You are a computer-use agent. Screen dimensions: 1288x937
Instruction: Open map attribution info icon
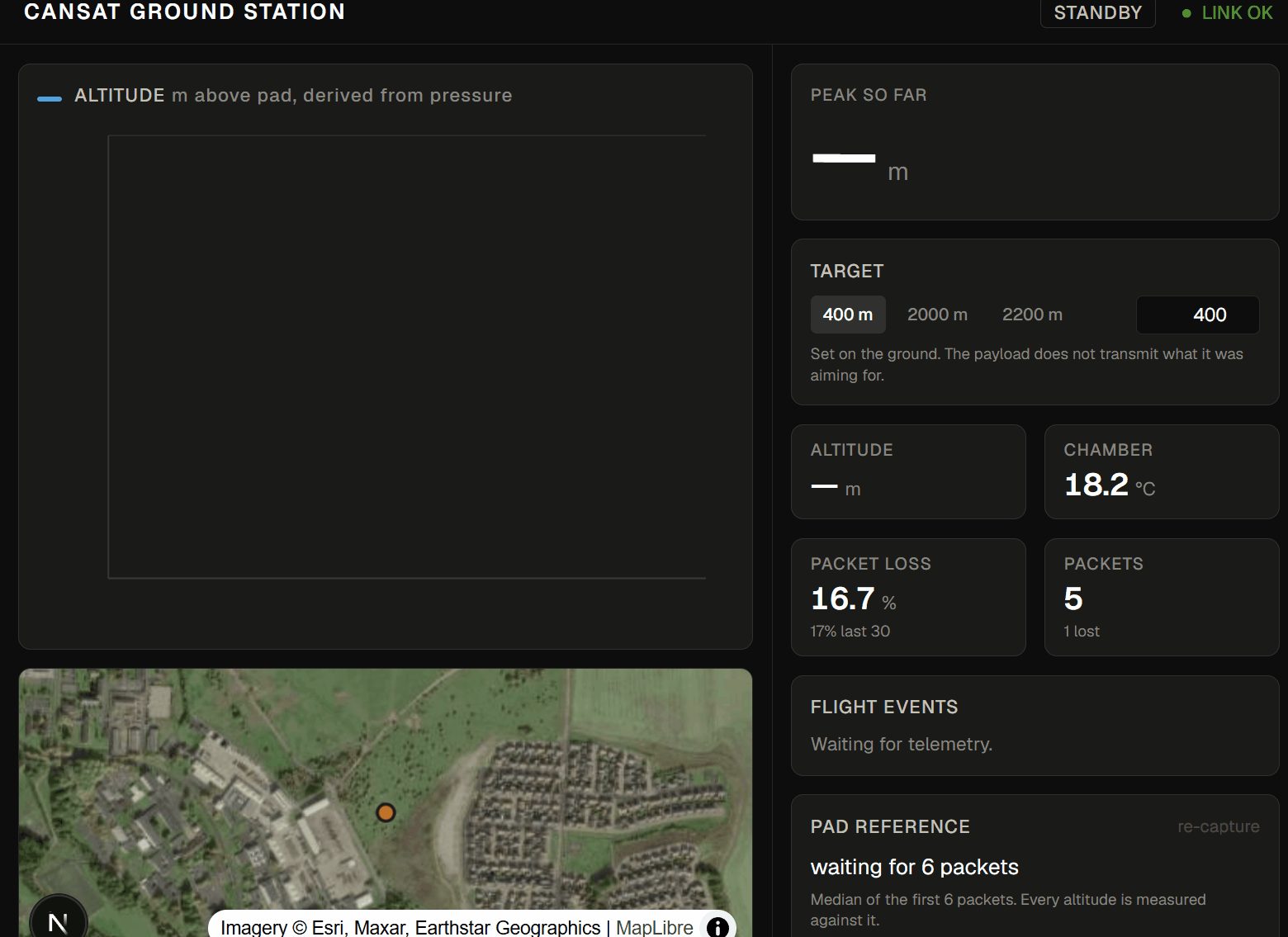click(x=718, y=927)
